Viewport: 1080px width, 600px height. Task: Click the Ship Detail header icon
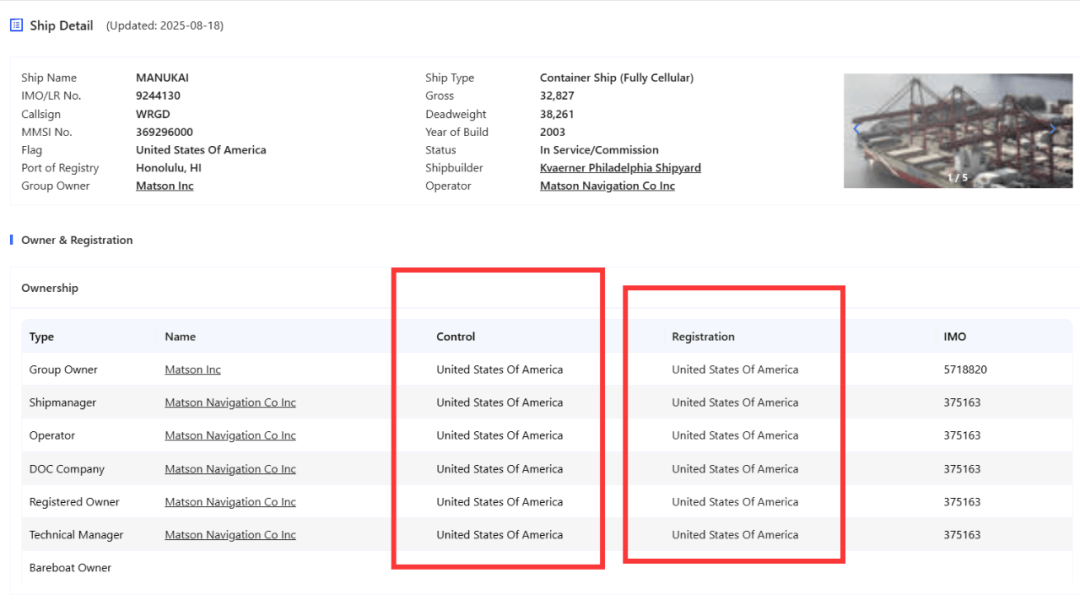click(16, 25)
